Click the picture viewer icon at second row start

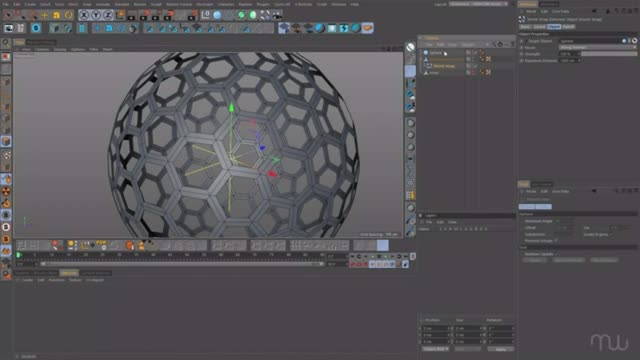click(x=8, y=28)
